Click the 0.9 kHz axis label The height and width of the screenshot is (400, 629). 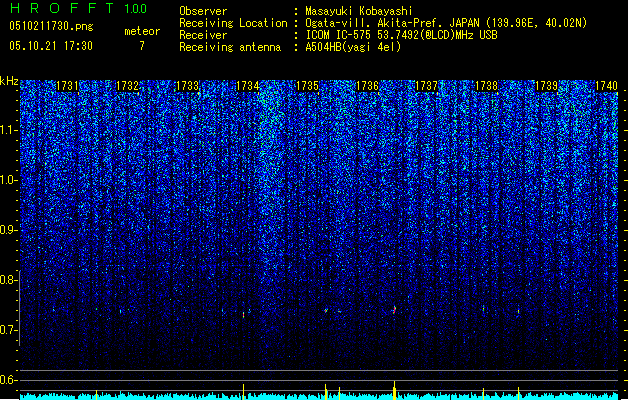click(x=9, y=230)
